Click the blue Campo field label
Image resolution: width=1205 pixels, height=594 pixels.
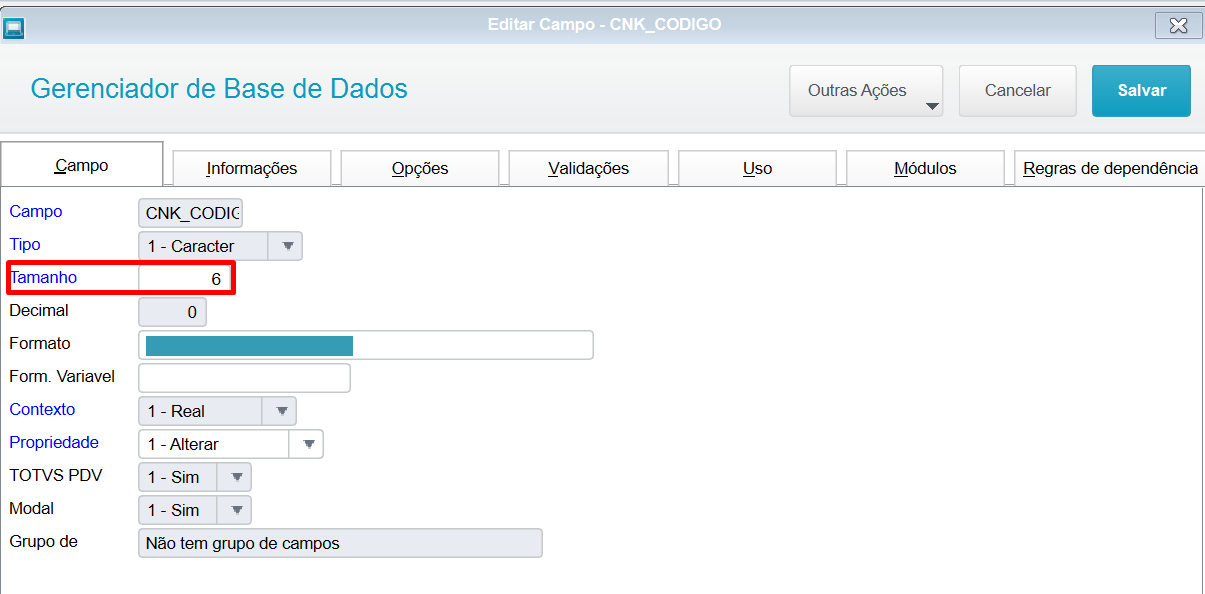pos(36,212)
